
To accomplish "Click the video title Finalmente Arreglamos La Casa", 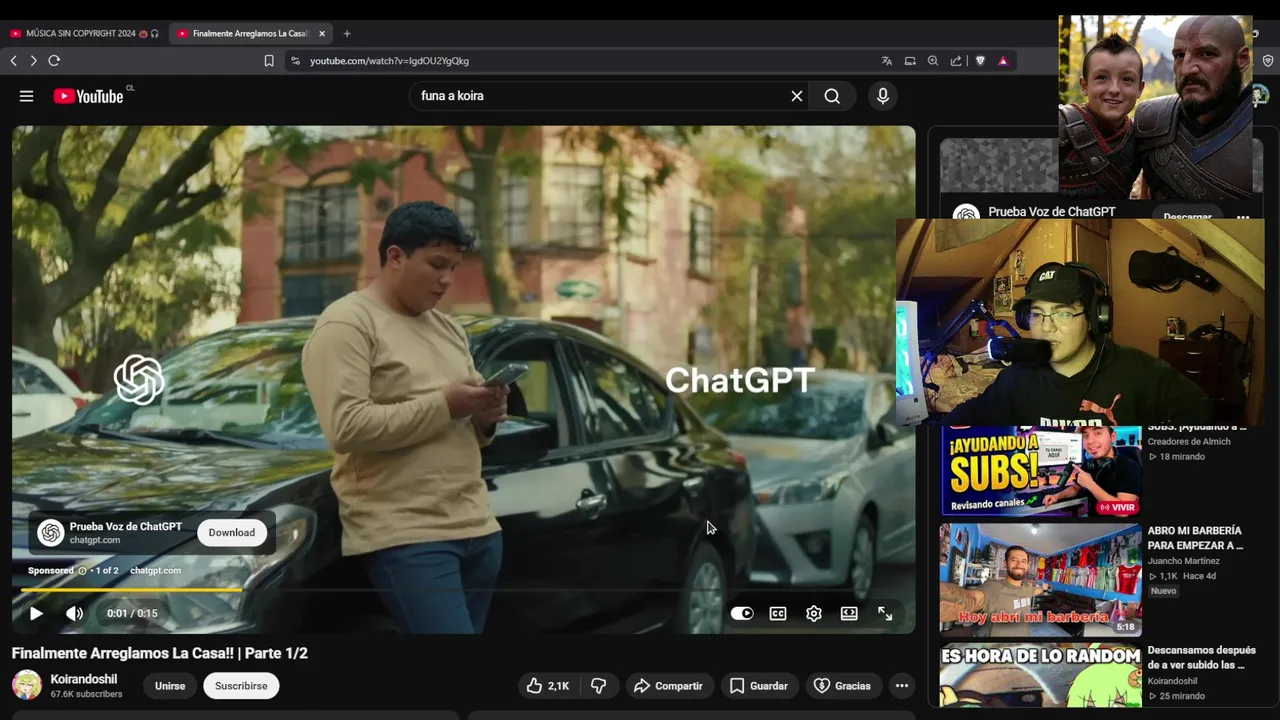I will coord(160,653).
